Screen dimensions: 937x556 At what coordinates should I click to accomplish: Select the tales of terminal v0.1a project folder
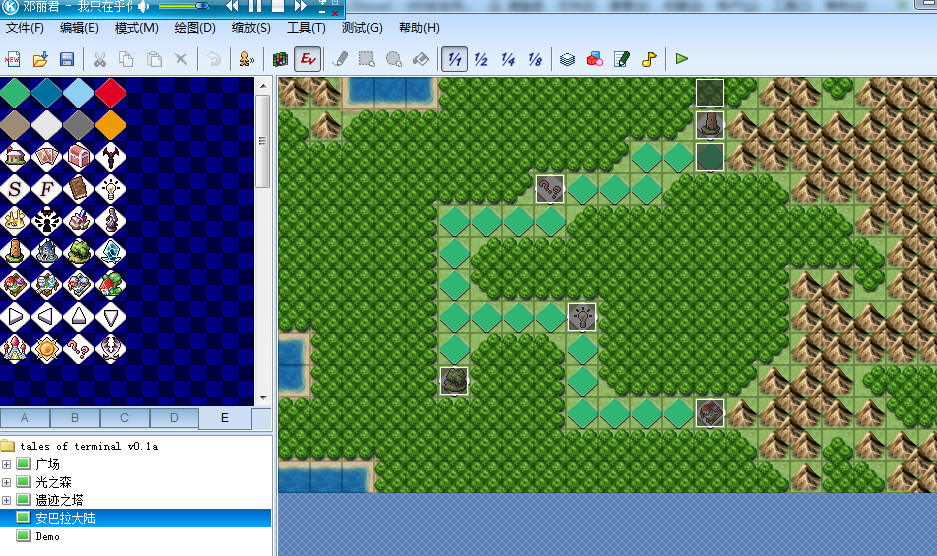[x=89, y=446]
